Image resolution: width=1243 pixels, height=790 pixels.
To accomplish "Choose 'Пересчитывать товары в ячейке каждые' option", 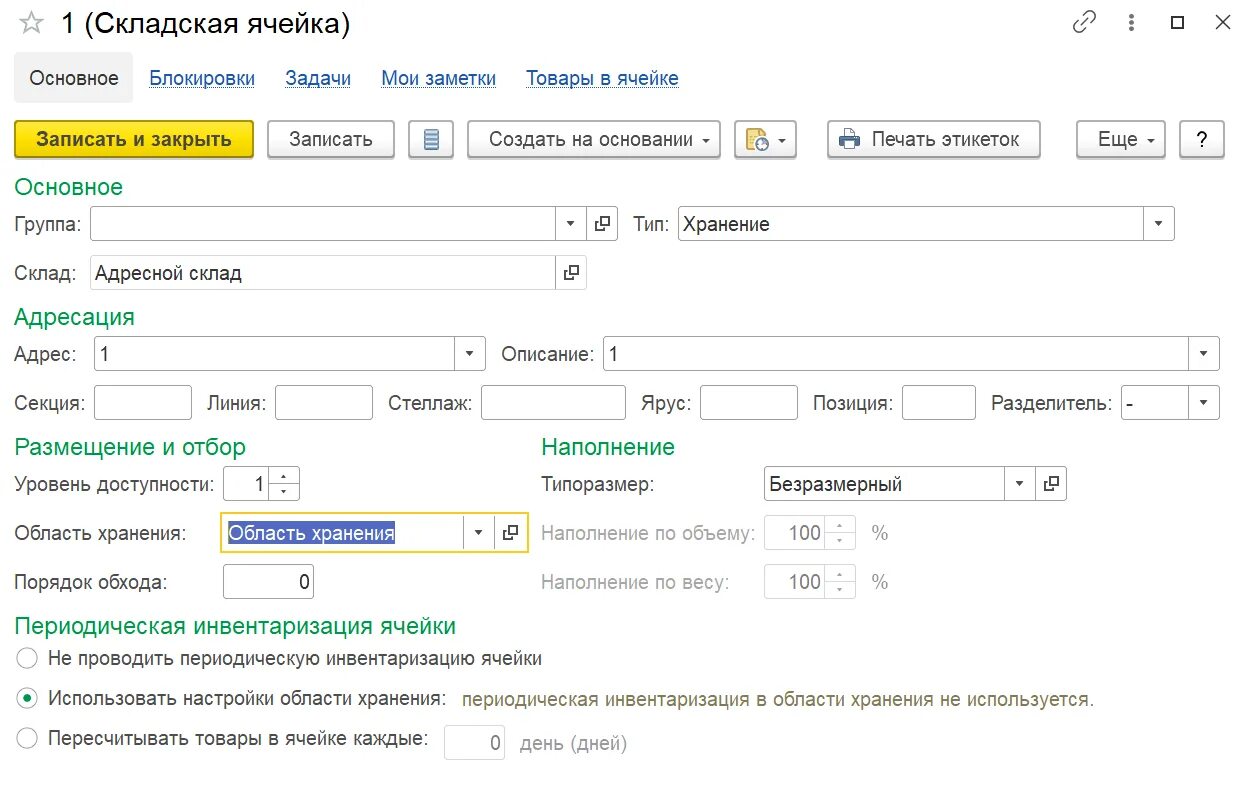I will (x=28, y=739).
